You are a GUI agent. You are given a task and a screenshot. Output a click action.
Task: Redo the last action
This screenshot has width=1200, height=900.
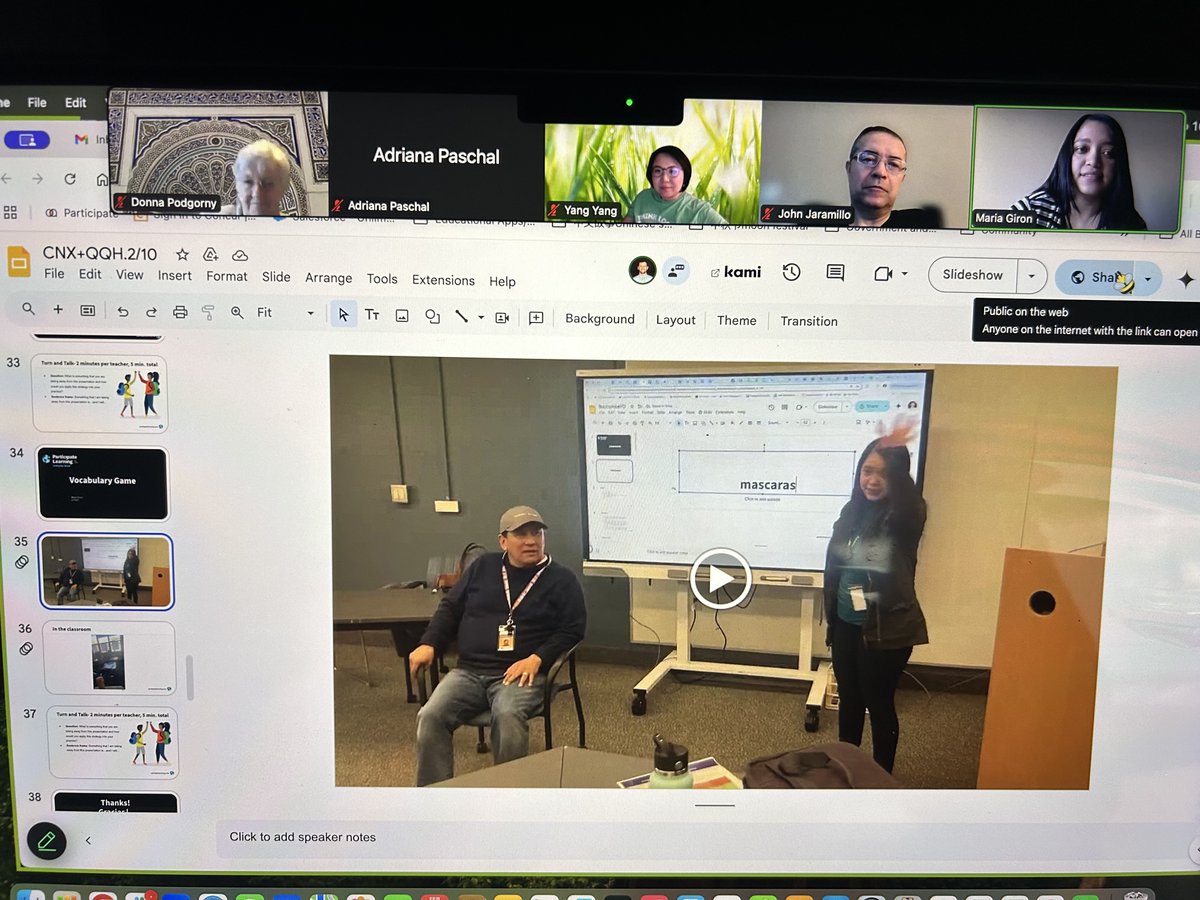pyautogui.click(x=151, y=312)
